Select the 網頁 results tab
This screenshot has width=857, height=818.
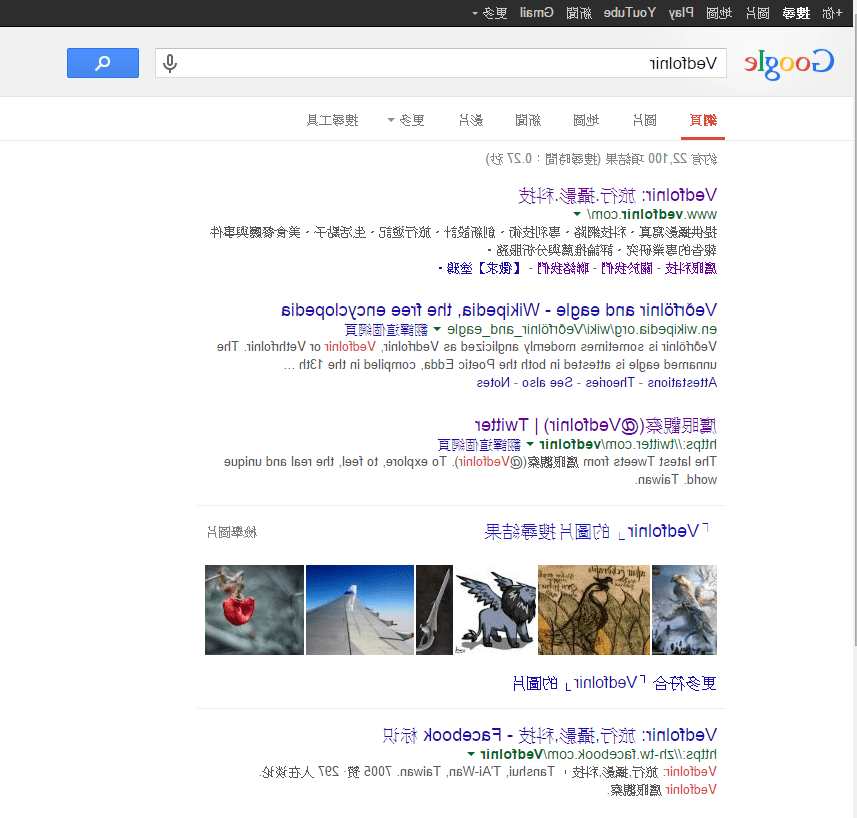[x=703, y=120]
